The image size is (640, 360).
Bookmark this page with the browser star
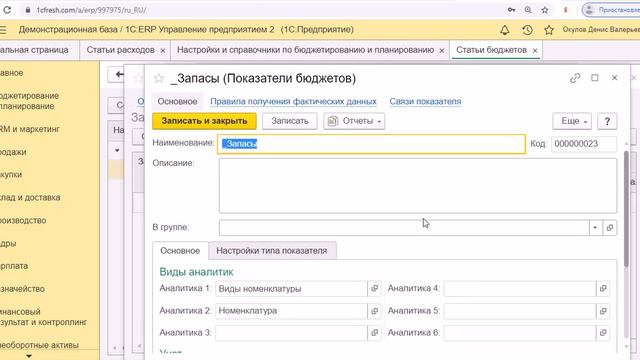pyautogui.click(x=545, y=10)
